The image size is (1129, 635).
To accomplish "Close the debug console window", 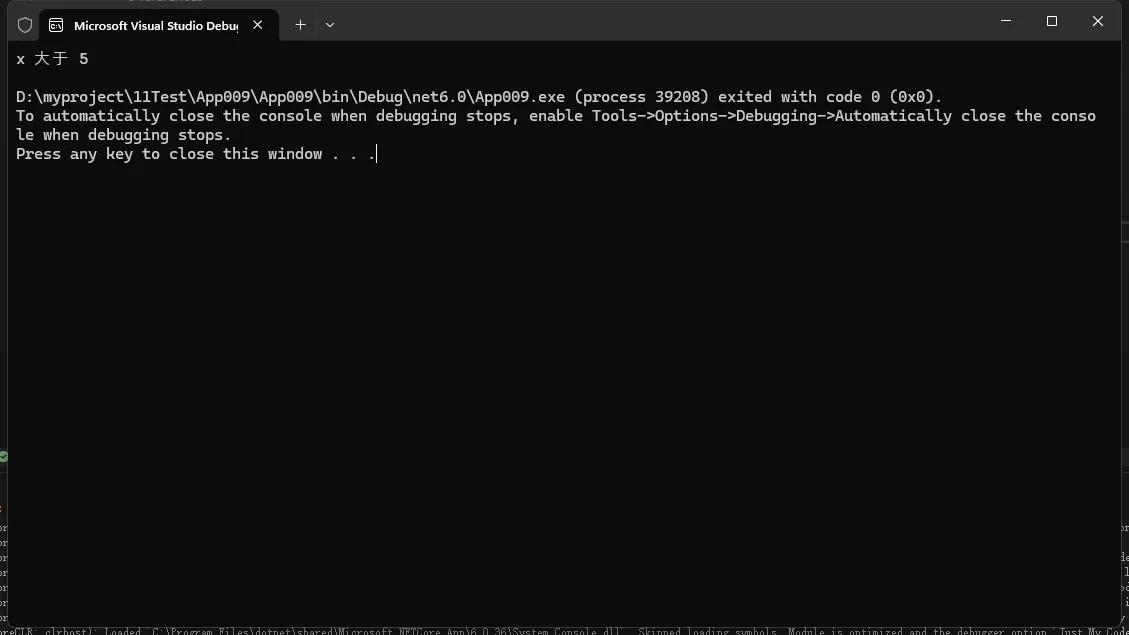I will (1098, 21).
